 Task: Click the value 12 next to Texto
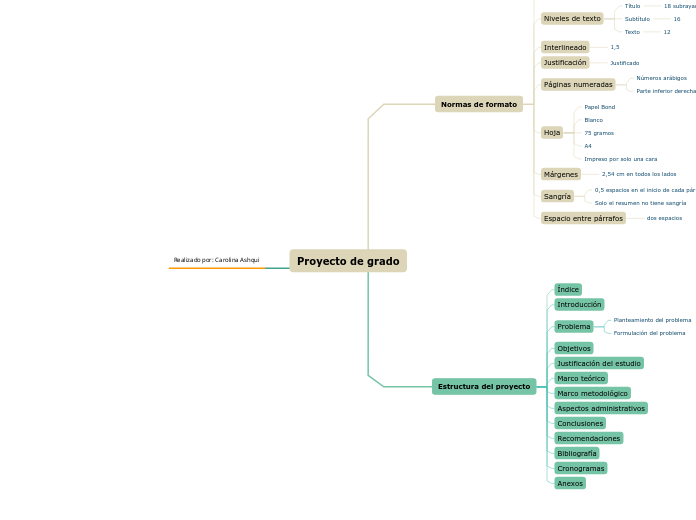[667, 32]
